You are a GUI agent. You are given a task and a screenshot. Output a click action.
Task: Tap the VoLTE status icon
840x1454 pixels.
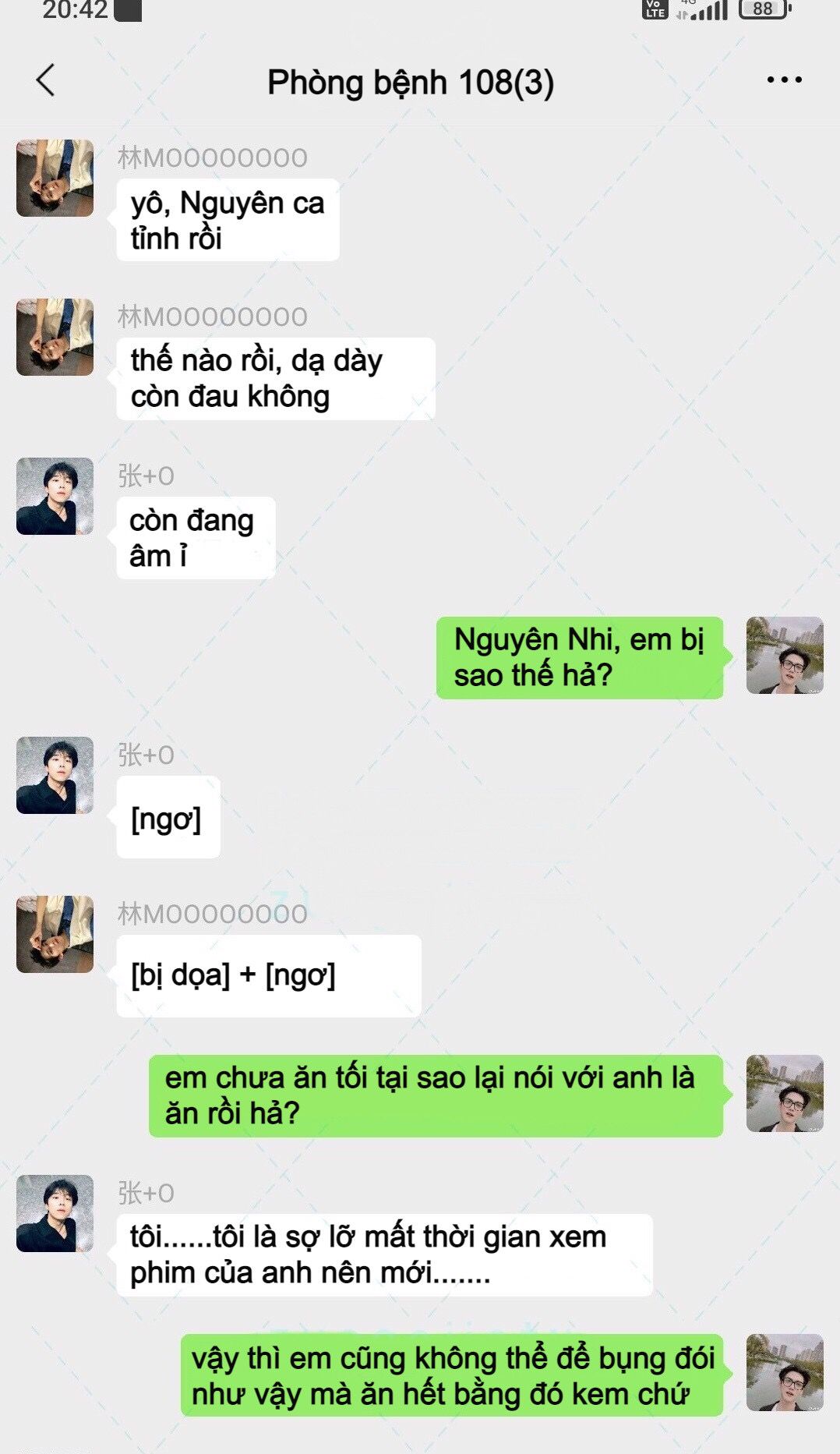[x=655, y=9]
